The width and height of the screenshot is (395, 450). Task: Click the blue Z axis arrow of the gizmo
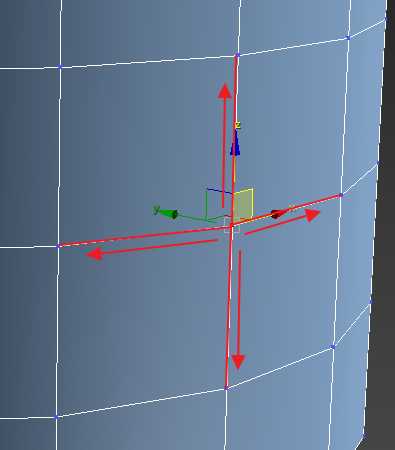pos(235,143)
